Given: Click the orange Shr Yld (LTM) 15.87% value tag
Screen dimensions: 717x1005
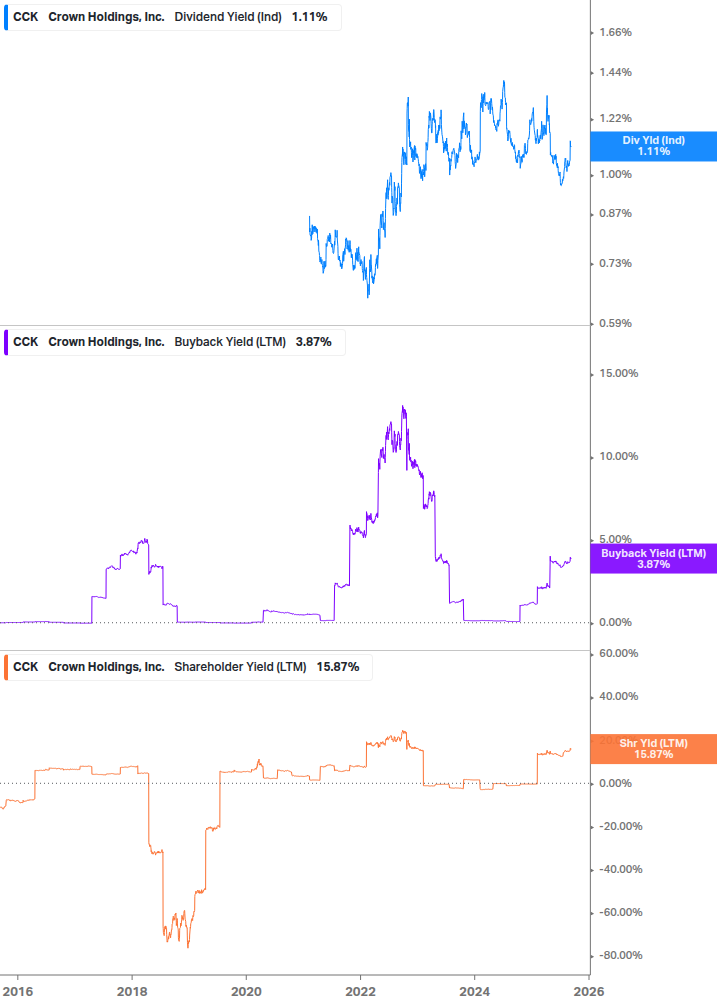Looking at the screenshot, I should (654, 749).
